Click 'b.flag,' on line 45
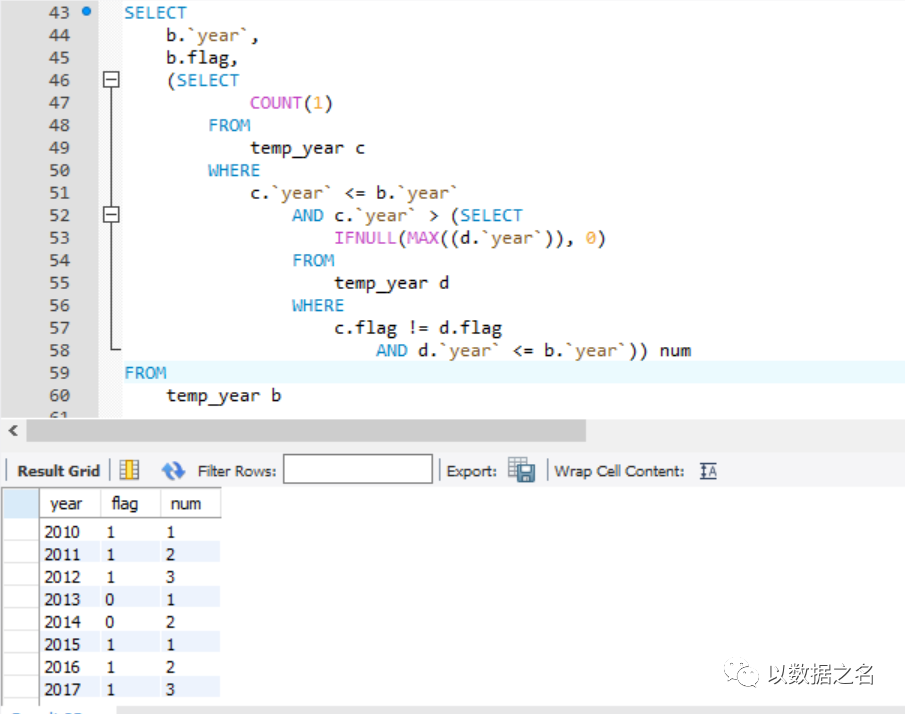 tap(202, 58)
